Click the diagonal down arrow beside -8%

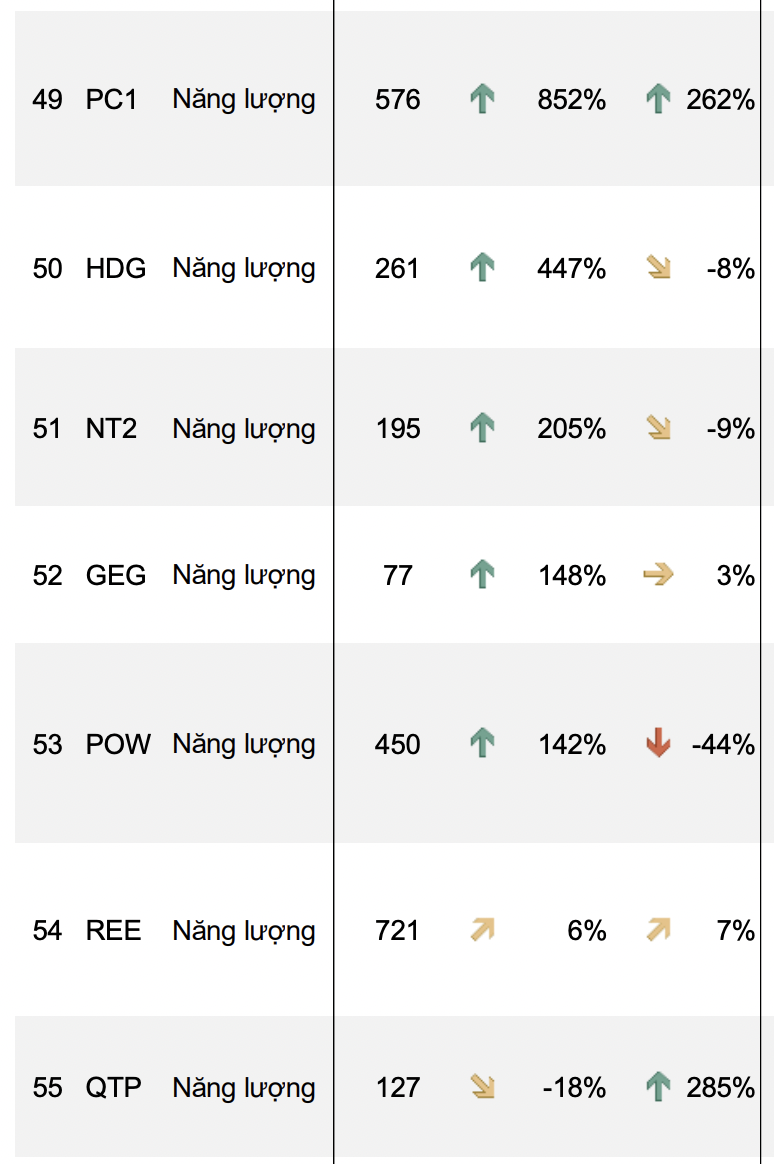(x=658, y=268)
